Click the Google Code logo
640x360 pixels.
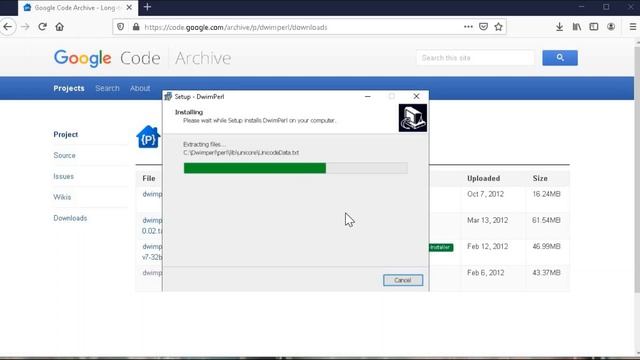click(x=107, y=58)
